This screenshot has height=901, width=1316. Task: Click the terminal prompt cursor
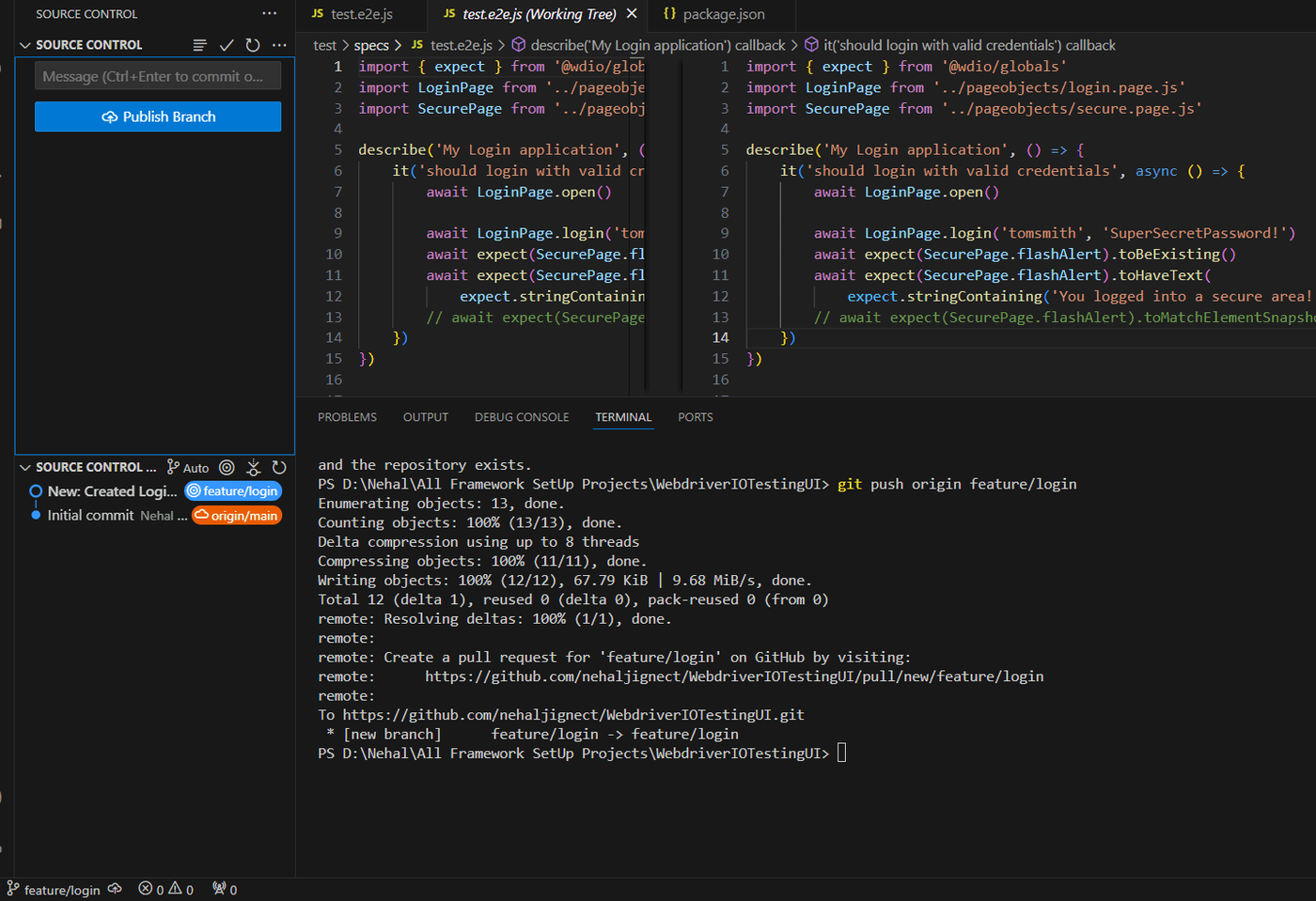click(x=841, y=753)
